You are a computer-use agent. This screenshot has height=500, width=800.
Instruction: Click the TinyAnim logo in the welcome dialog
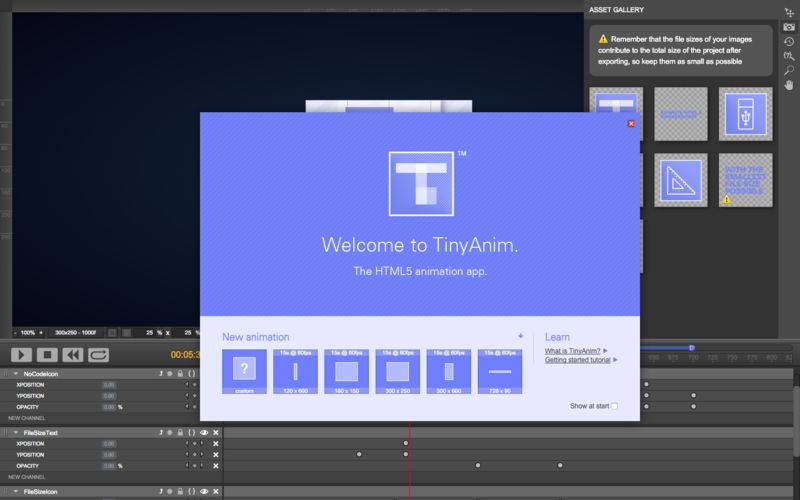[421, 184]
